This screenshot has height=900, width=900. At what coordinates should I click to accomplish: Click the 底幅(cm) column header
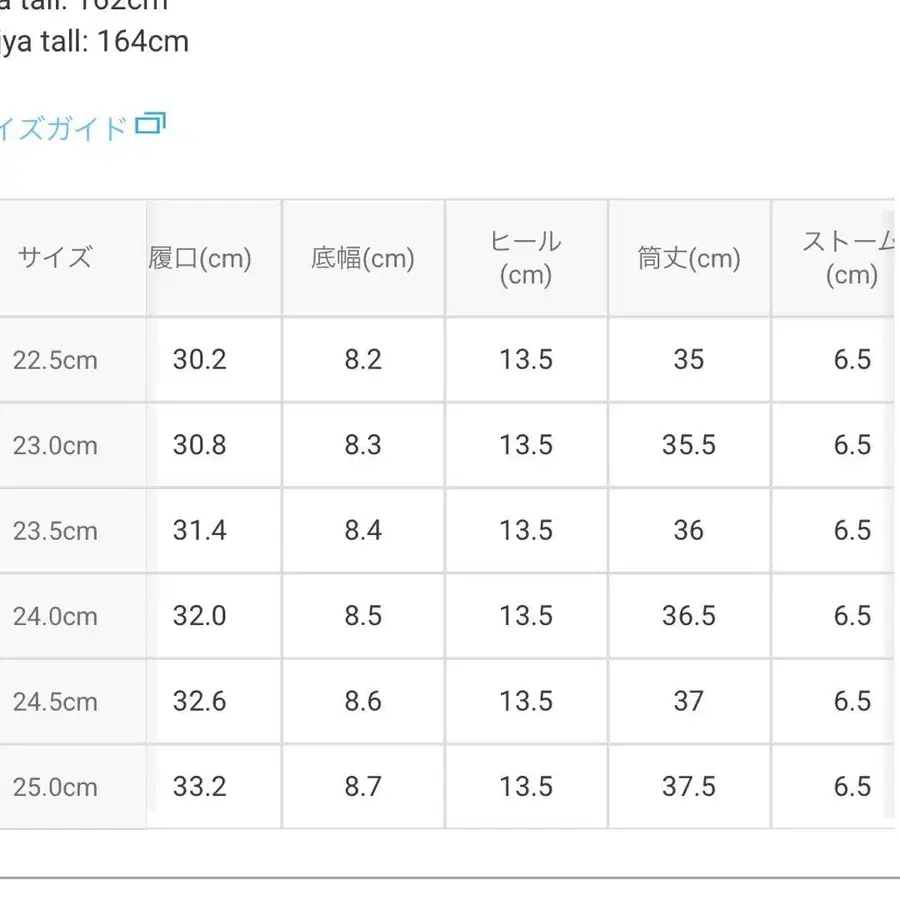(x=362, y=259)
